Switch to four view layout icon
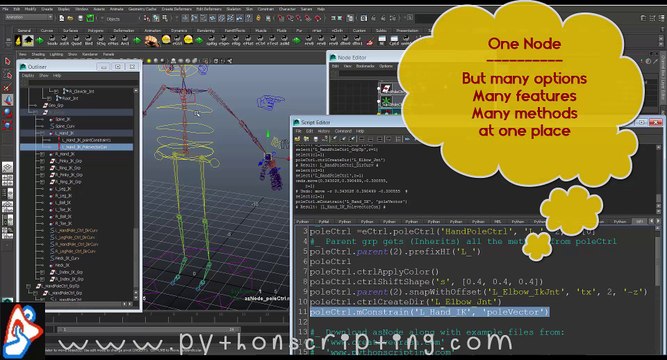Screen dimensions: 667x360 (x=7, y=180)
